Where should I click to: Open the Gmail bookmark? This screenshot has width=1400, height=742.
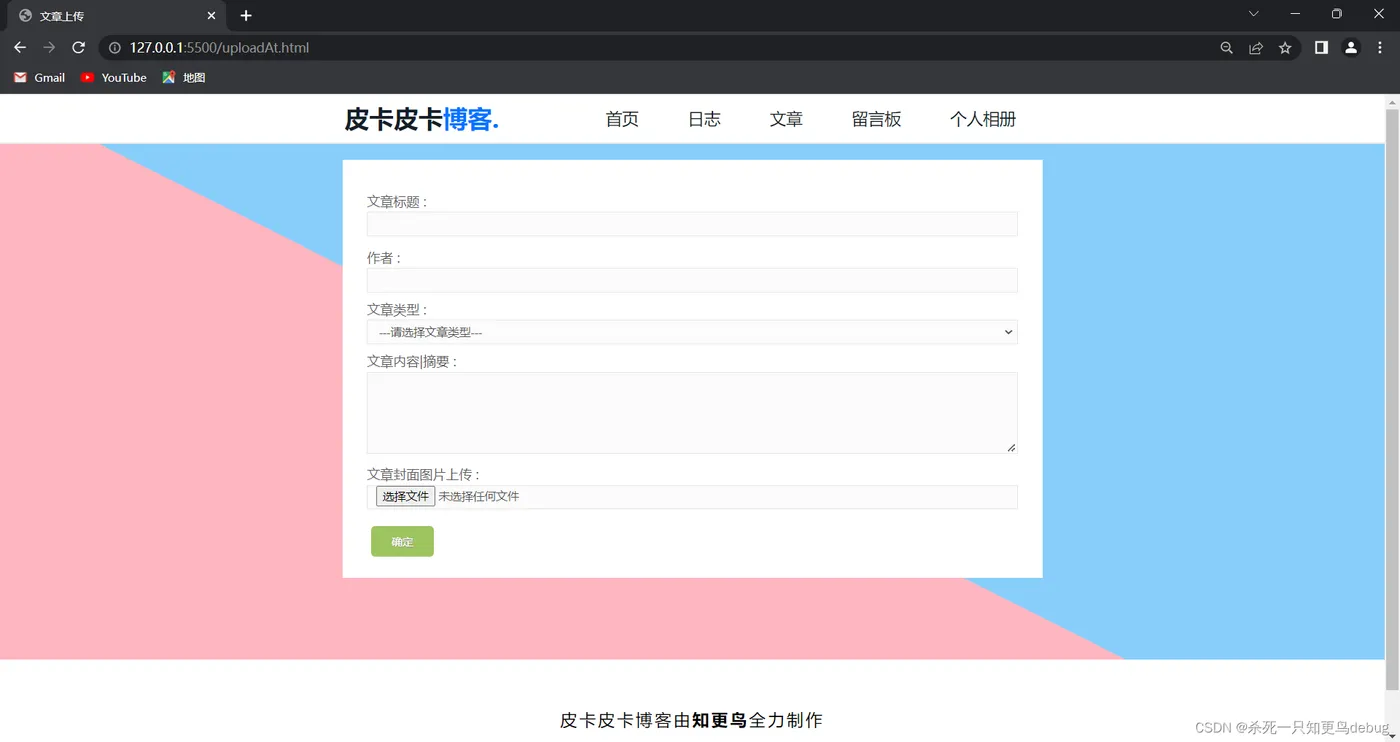point(40,77)
